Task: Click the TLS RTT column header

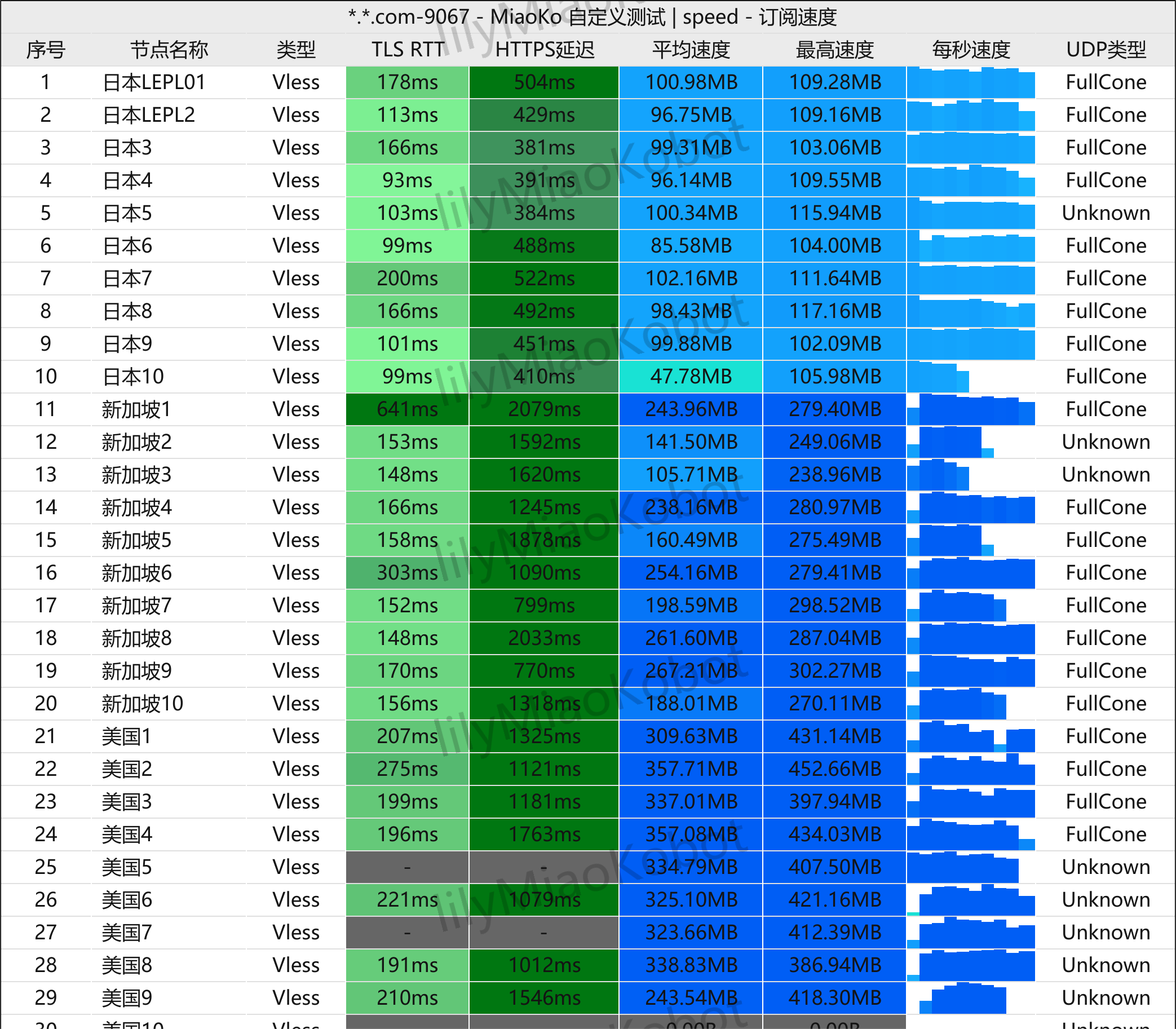Action: 408,50
